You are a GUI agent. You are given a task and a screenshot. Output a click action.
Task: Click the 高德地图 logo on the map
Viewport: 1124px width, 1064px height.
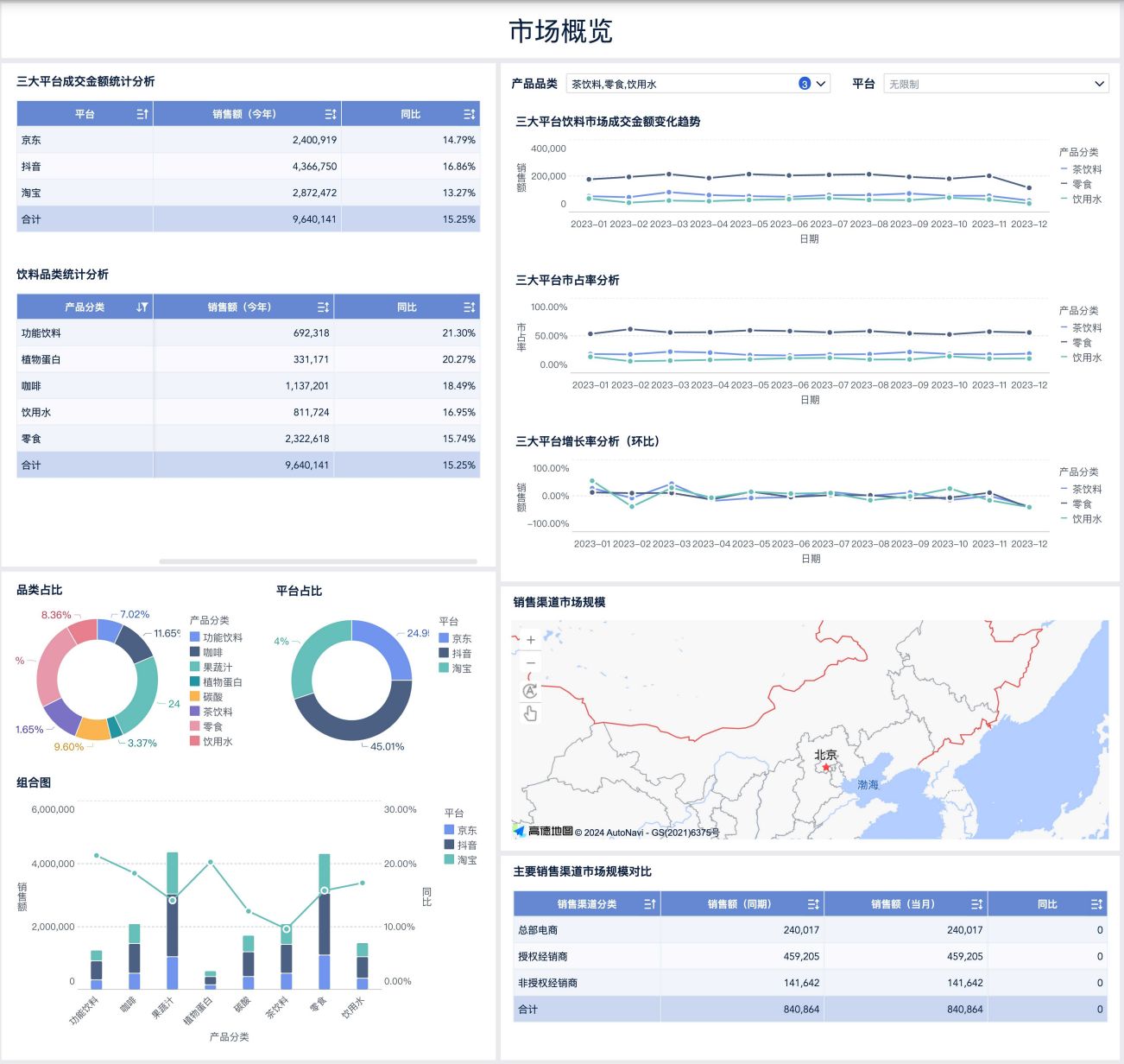coord(544,831)
